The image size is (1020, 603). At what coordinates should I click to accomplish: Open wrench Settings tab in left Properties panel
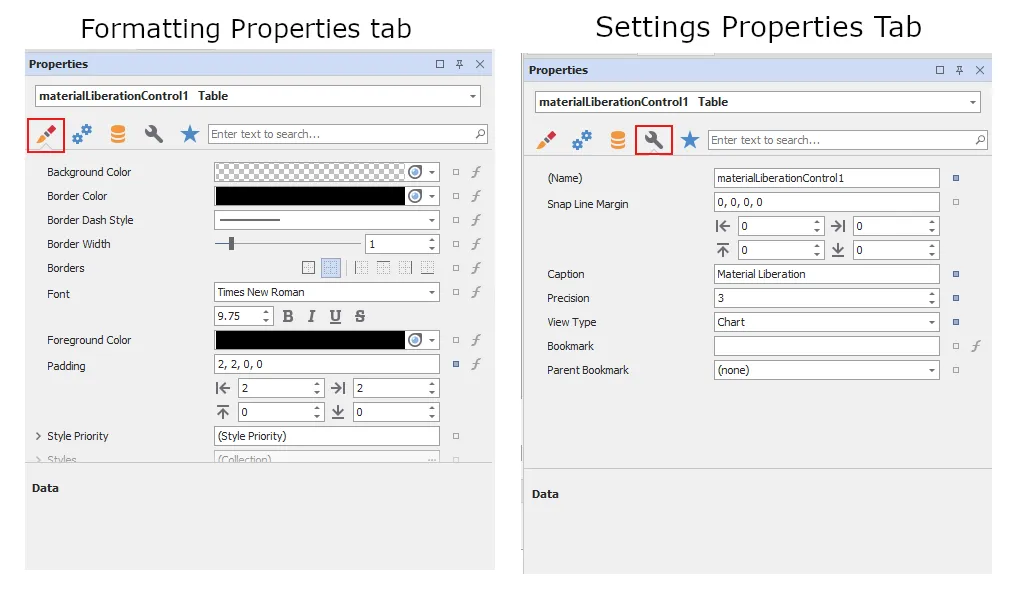(x=154, y=134)
